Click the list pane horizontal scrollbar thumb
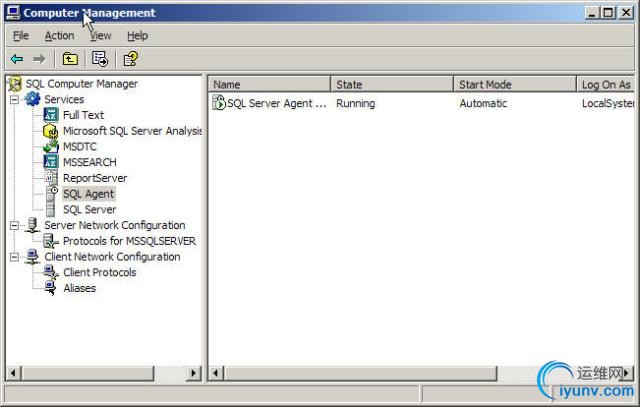 tap(360, 373)
